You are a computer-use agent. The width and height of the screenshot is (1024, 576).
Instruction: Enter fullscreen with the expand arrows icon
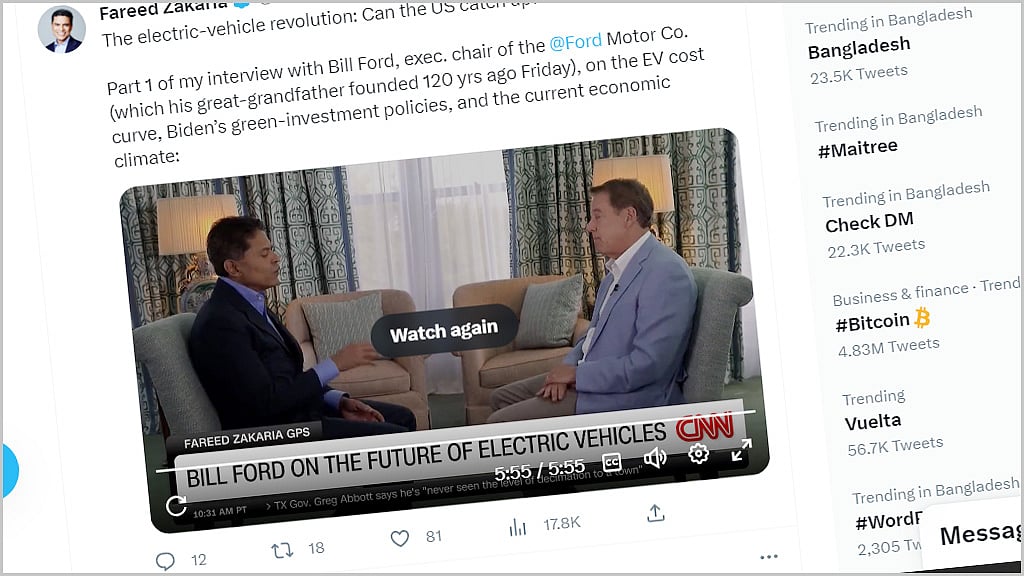741,449
